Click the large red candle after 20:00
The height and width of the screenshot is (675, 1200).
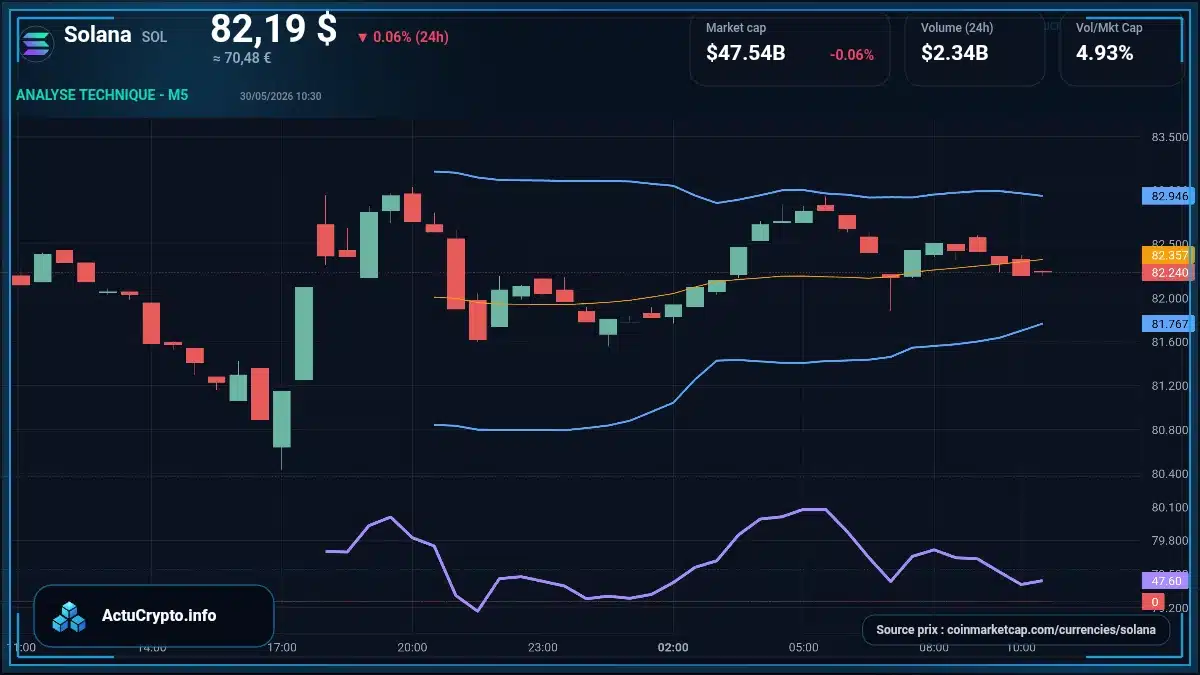(x=456, y=274)
